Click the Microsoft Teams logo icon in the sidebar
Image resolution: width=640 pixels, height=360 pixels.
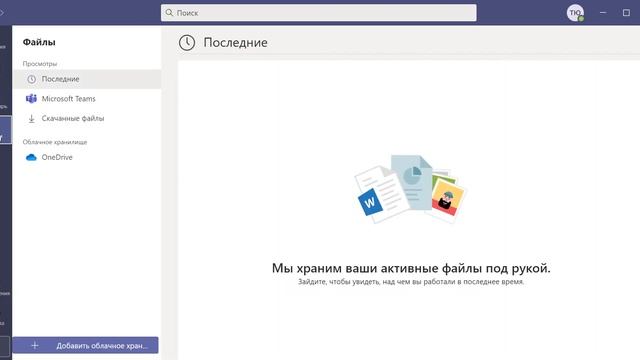click(x=31, y=99)
